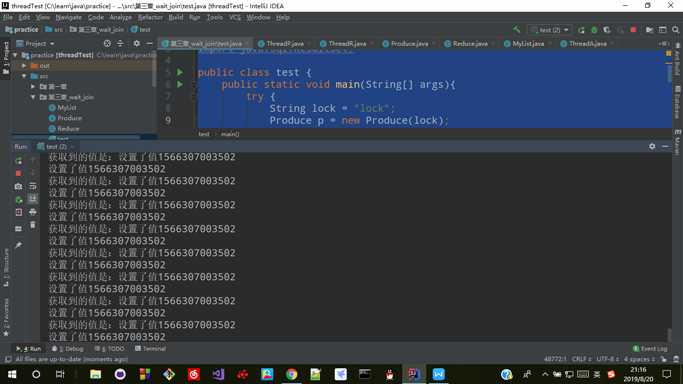Select the Produce class in the project tree
Image resolution: width=683 pixels, height=384 pixels.
click(x=65, y=118)
